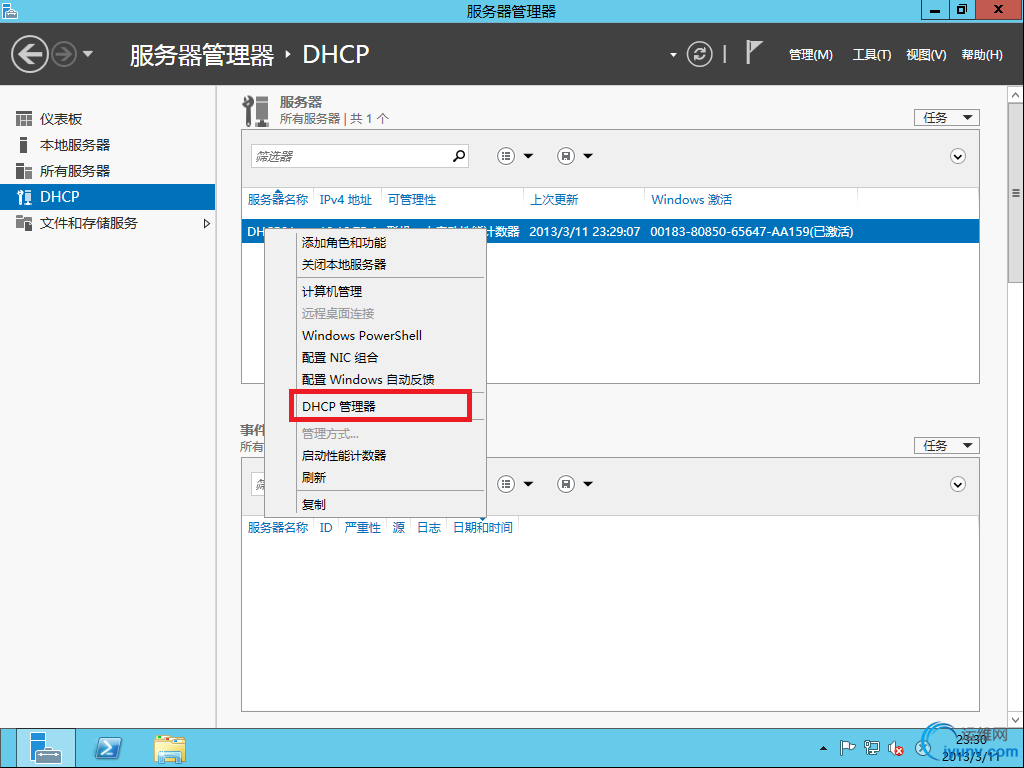1024x768 pixels.
Task: Click the 文件和存储服务 icon in sidebar
Action: 24,223
